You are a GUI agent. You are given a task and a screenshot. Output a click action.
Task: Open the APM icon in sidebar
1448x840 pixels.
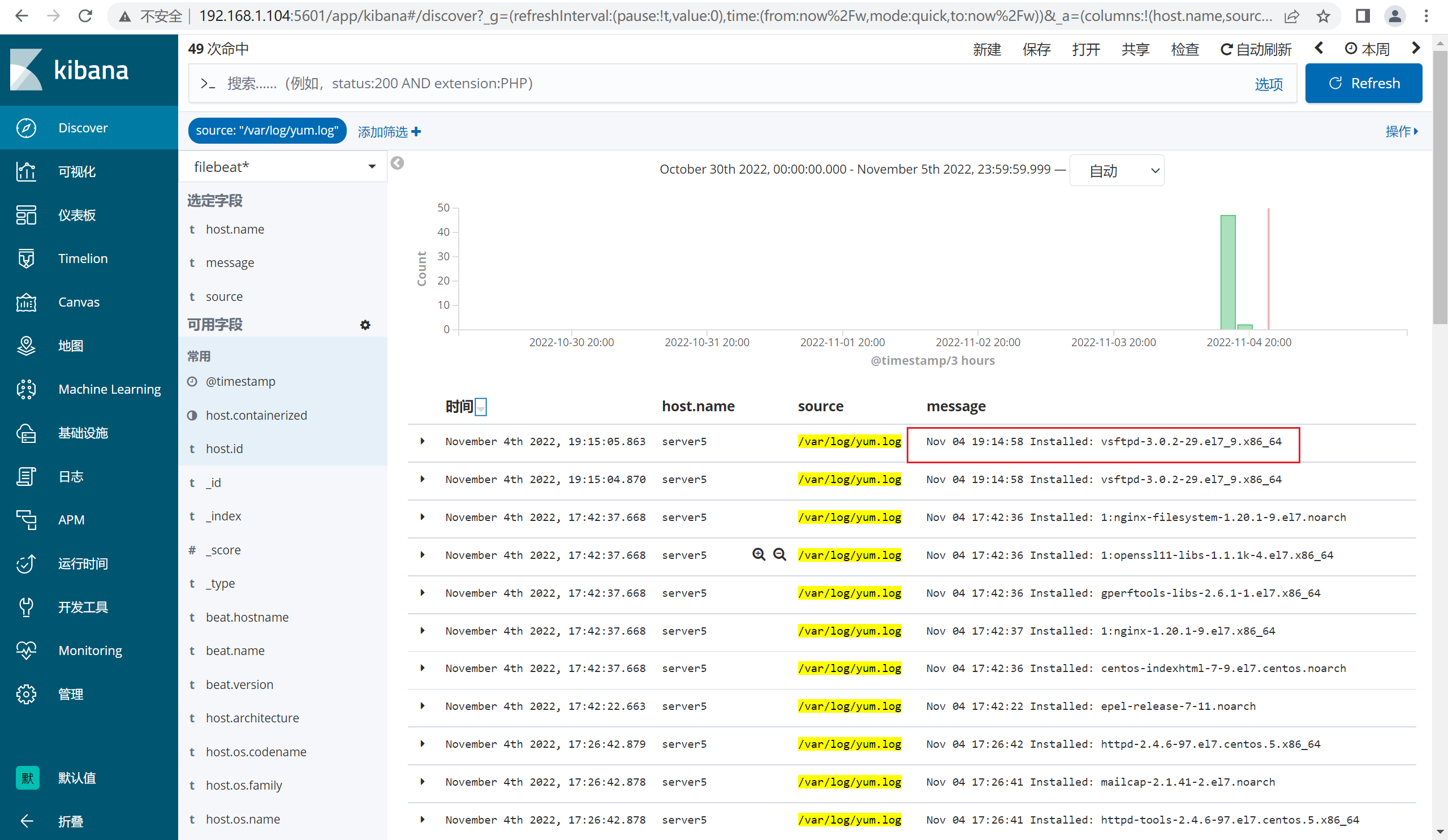27,520
